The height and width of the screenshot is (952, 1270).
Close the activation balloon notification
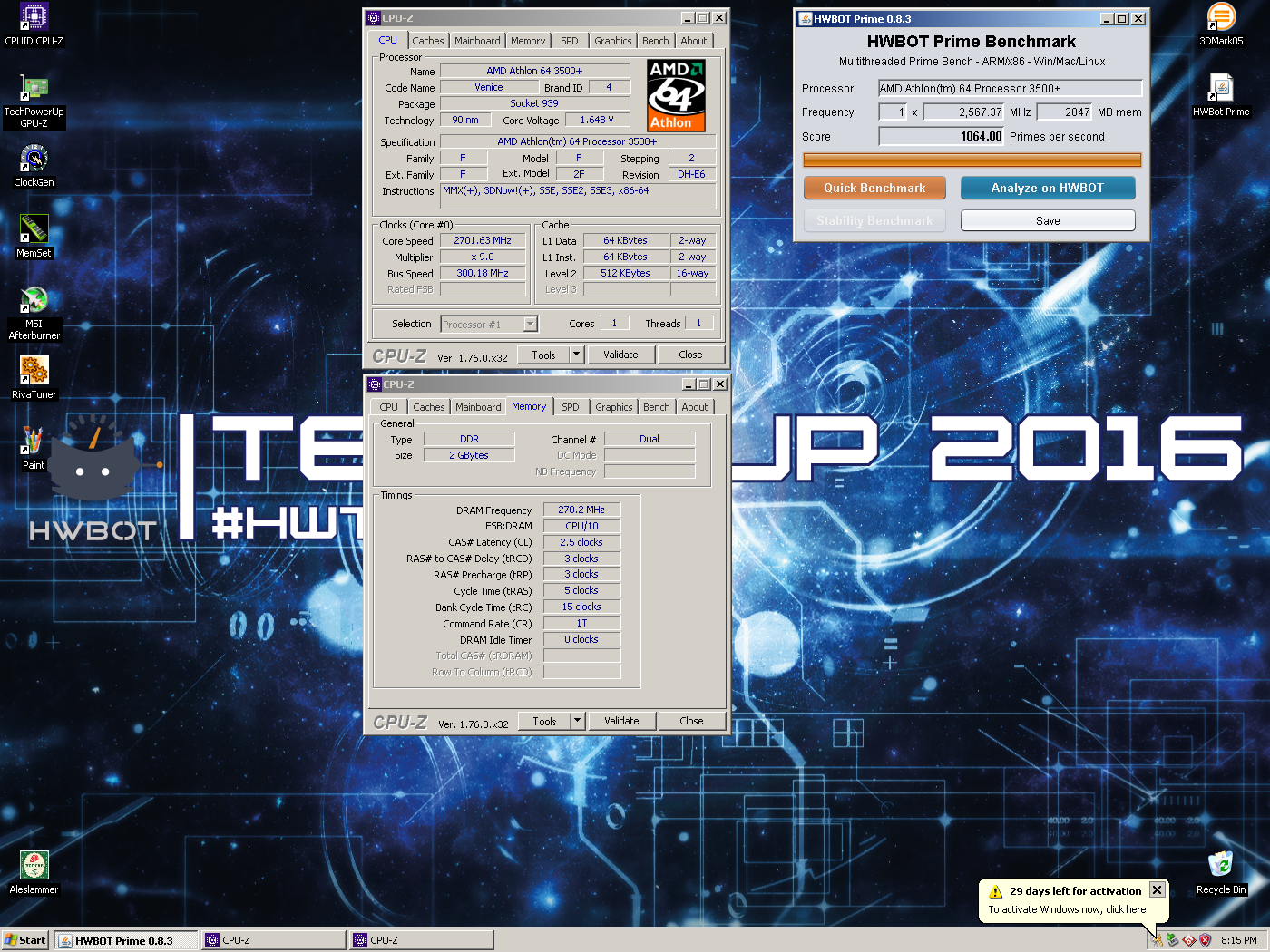point(1157,890)
